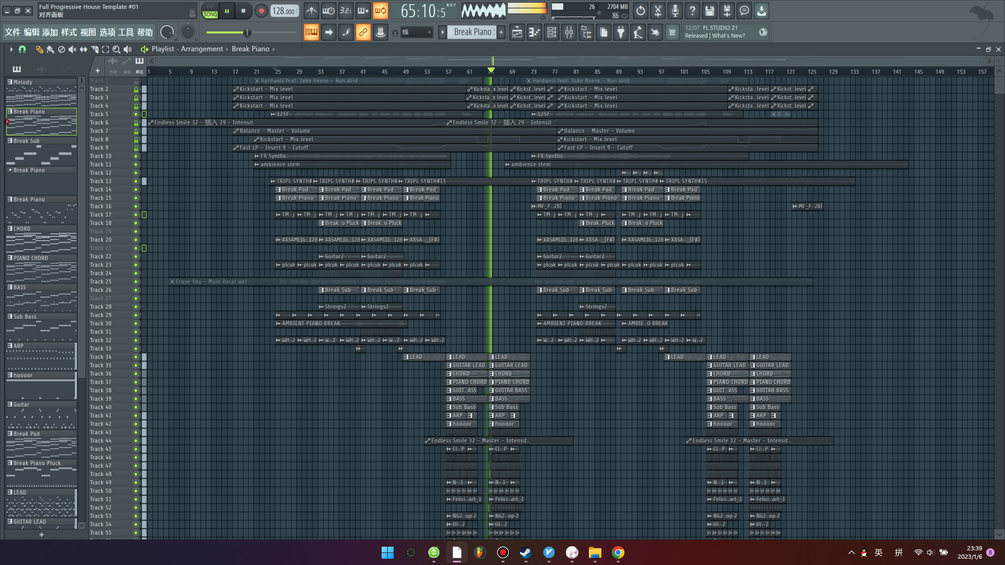Open the speech bubble project info icon
Screen dimensions: 1005x565
click(x=744, y=10)
